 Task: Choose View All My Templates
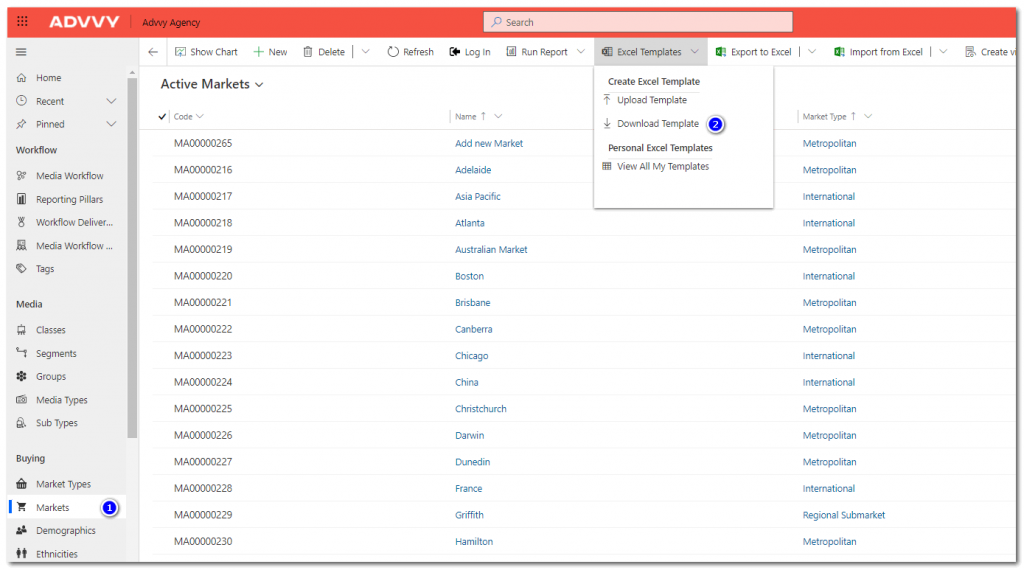[x=662, y=167]
